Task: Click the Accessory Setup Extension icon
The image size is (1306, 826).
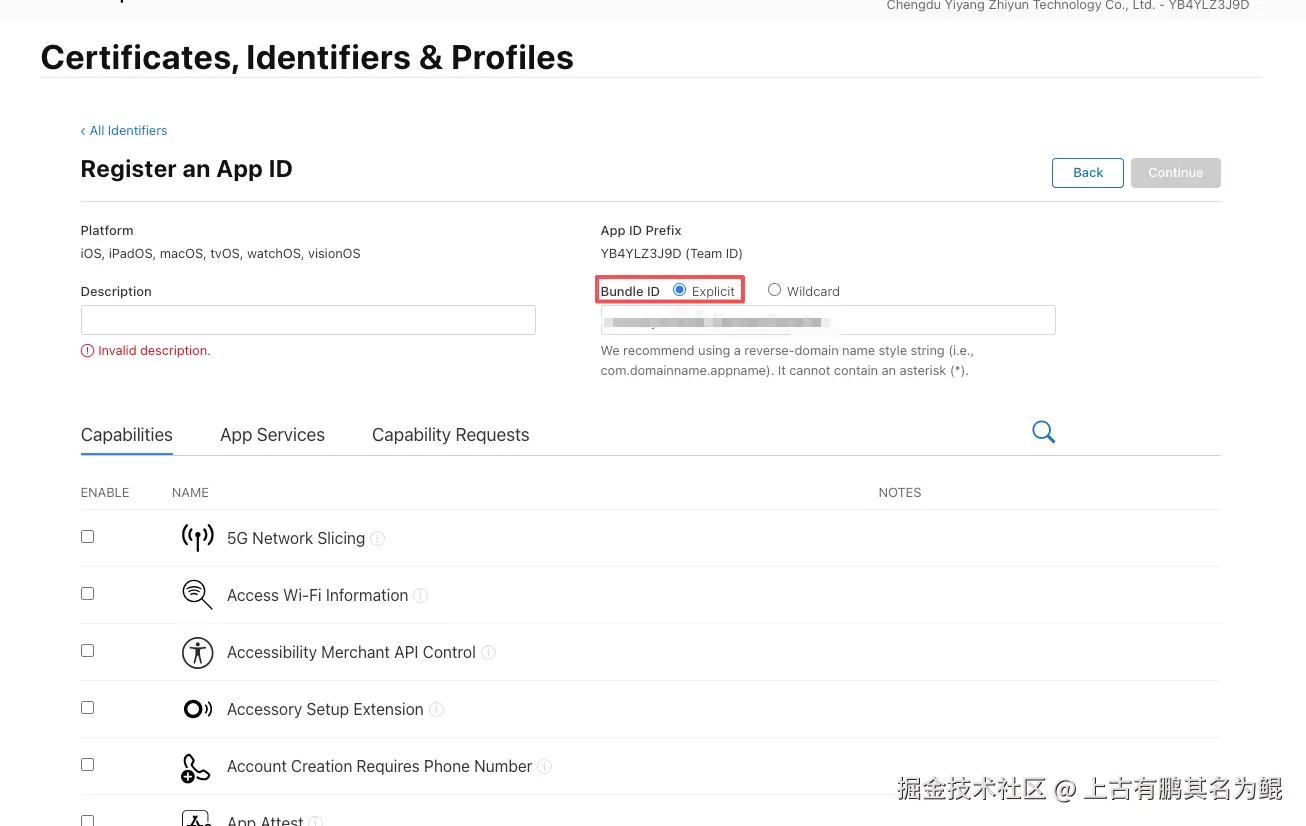Action: [x=197, y=709]
